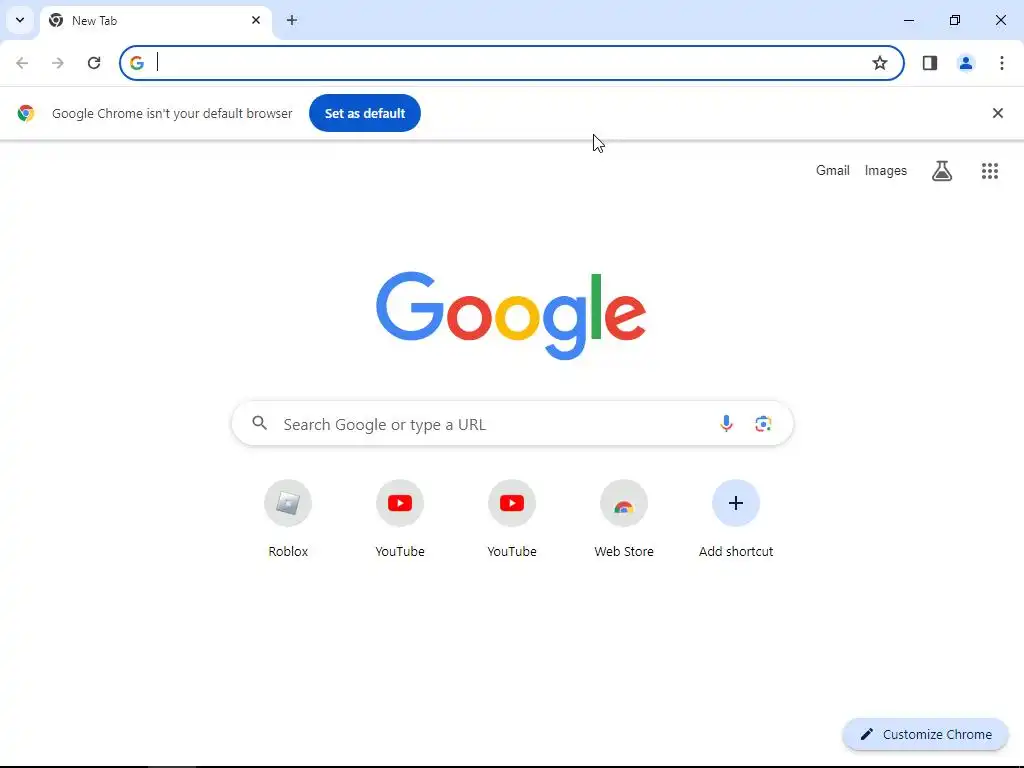
Task: Open the tab search dropdown arrow
Action: click(20, 20)
